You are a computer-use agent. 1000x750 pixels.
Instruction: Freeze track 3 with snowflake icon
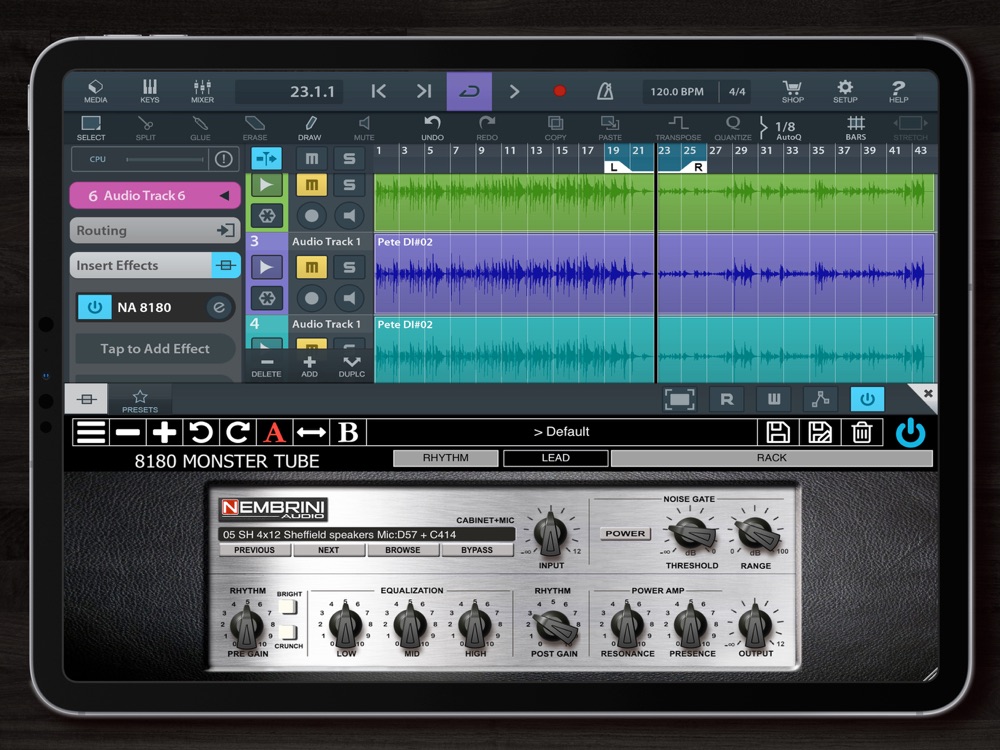[267, 298]
